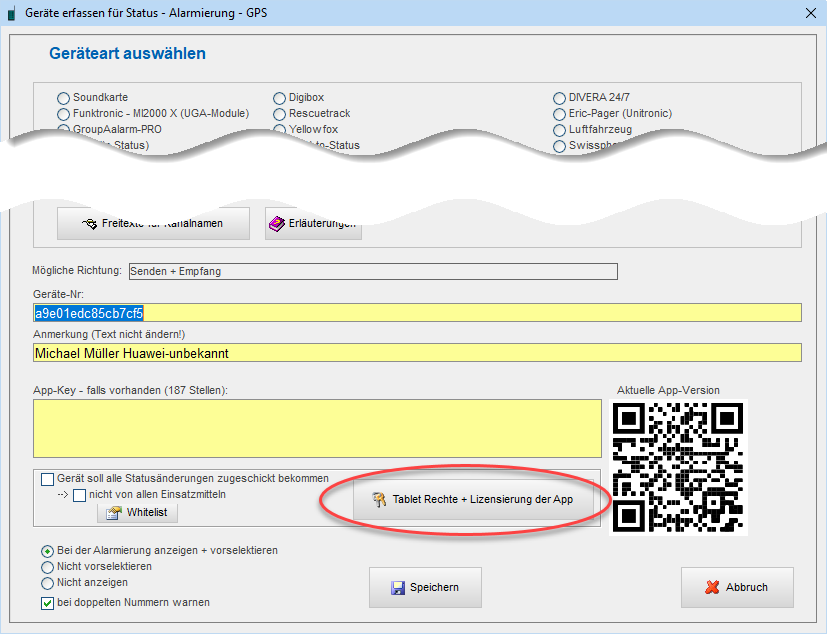Select 'Nicht anzeigen' option
Viewport: 827px width, 634px height.
(47, 583)
